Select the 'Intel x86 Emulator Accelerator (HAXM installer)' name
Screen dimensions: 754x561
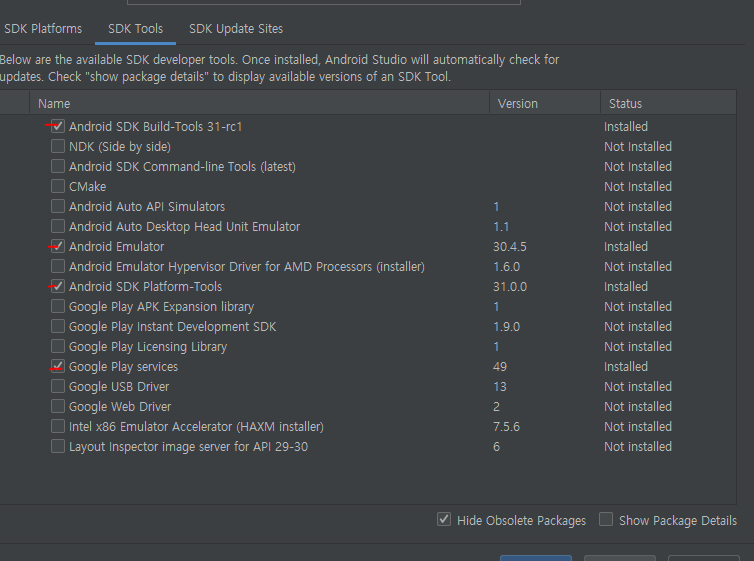click(196, 427)
